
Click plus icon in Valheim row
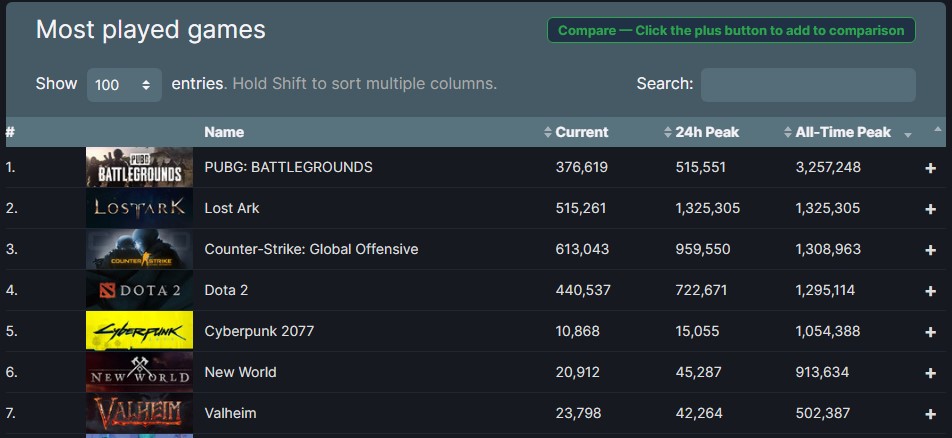pyautogui.click(x=930, y=414)
